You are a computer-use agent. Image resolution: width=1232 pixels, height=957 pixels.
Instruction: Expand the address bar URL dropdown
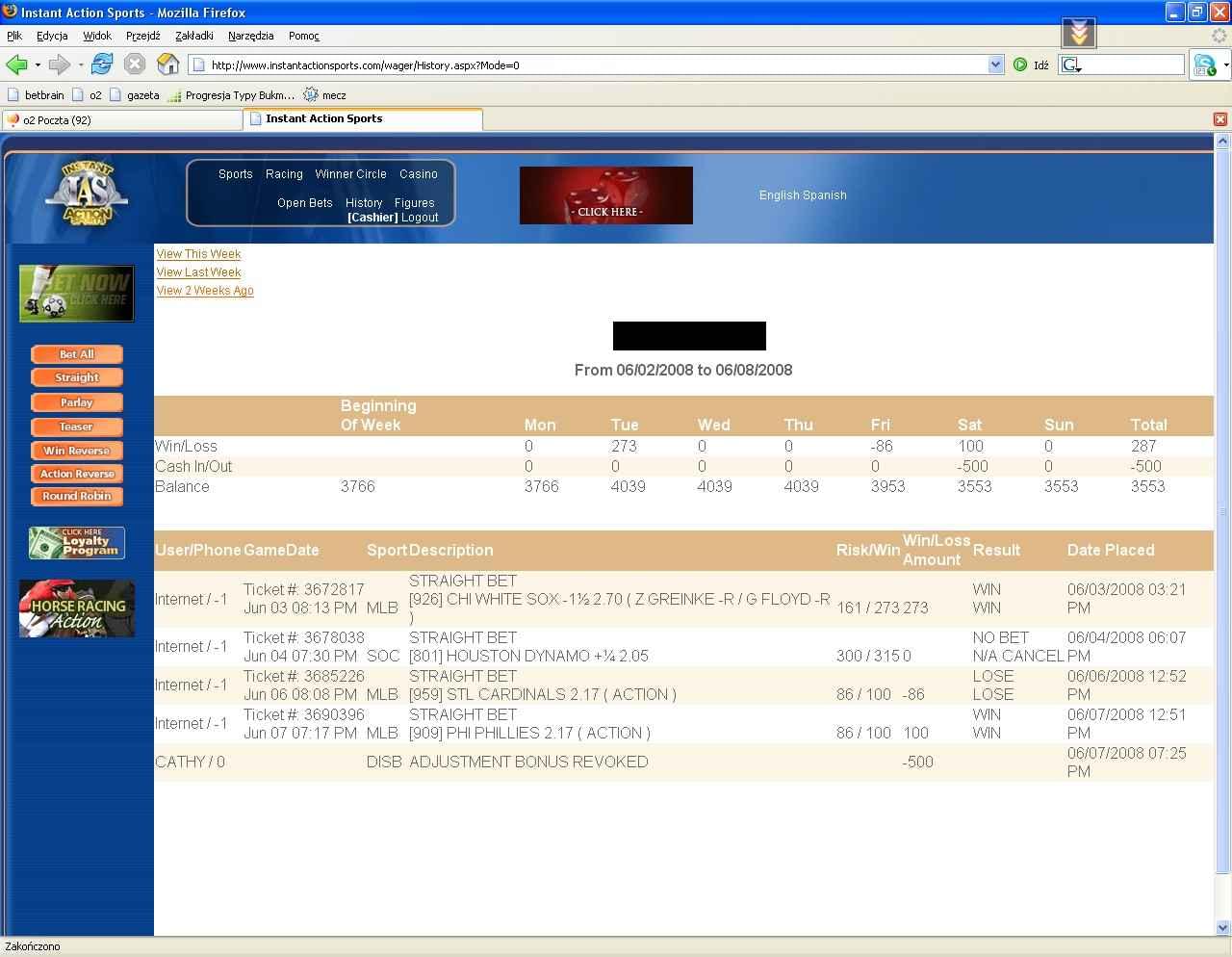click(x=995, y=65)
